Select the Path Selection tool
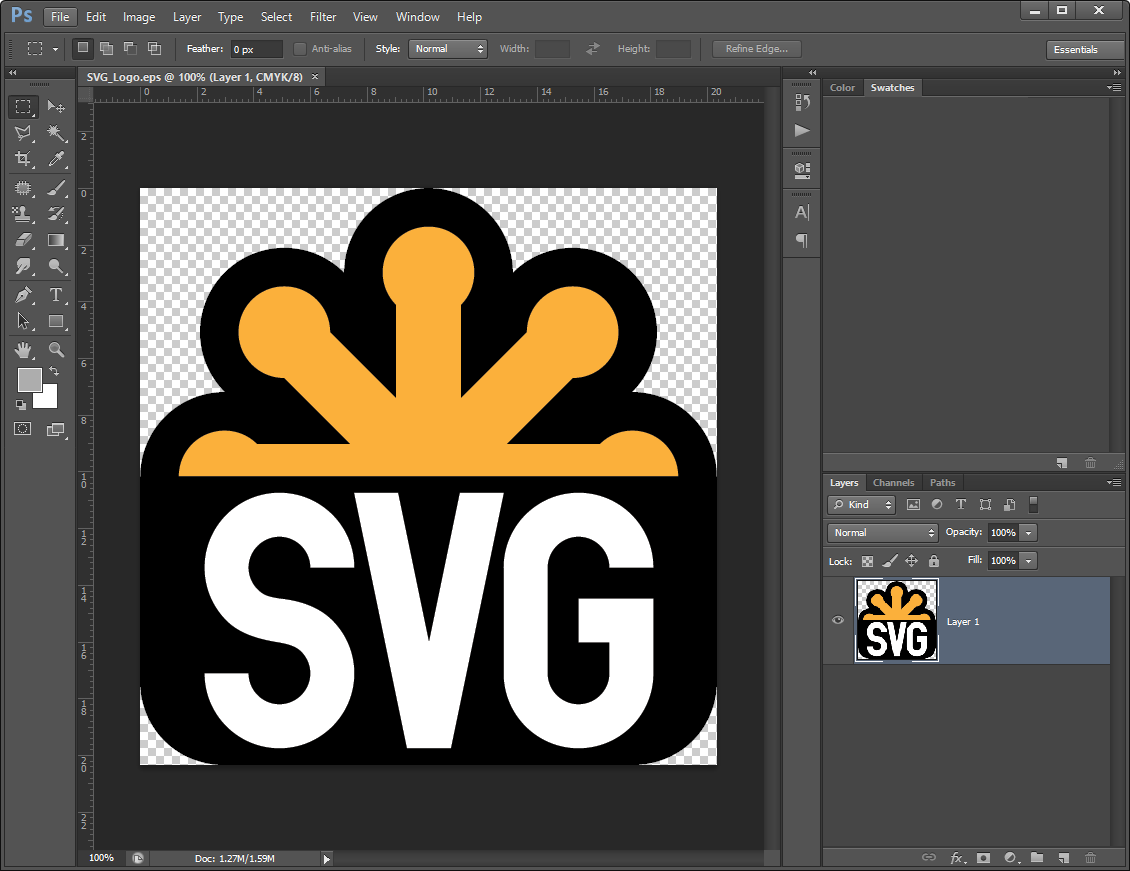This screenshot has width=1130, height=871. tap(23, 321)
